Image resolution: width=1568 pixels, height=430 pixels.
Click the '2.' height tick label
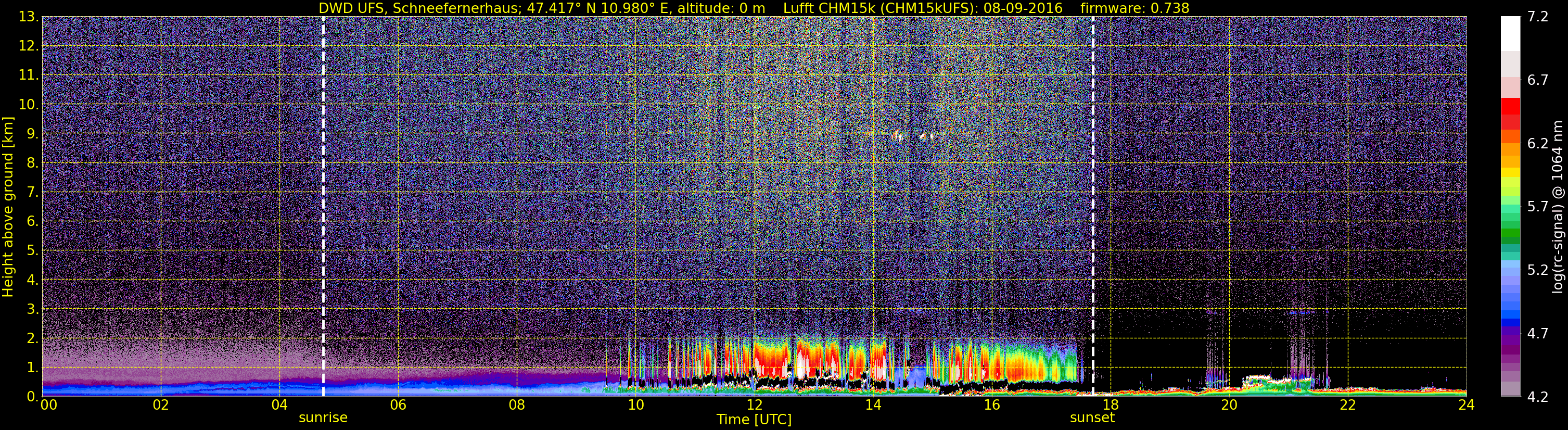point(33,338)
